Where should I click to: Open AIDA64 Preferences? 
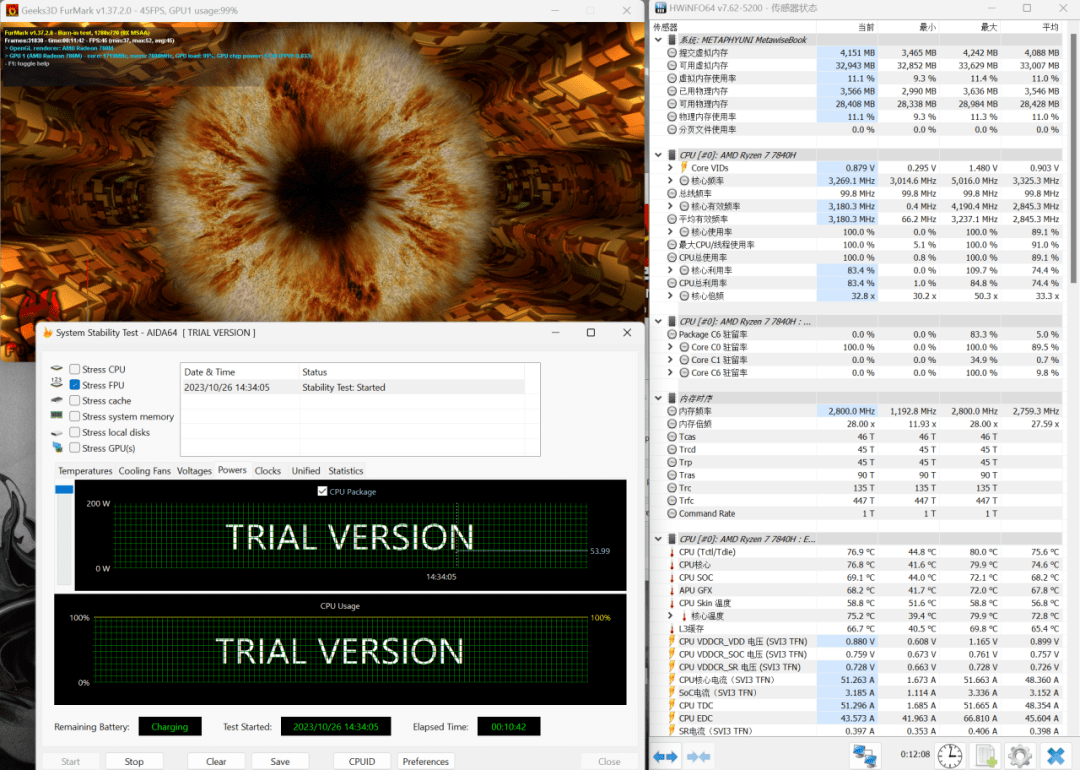point(426,761)
